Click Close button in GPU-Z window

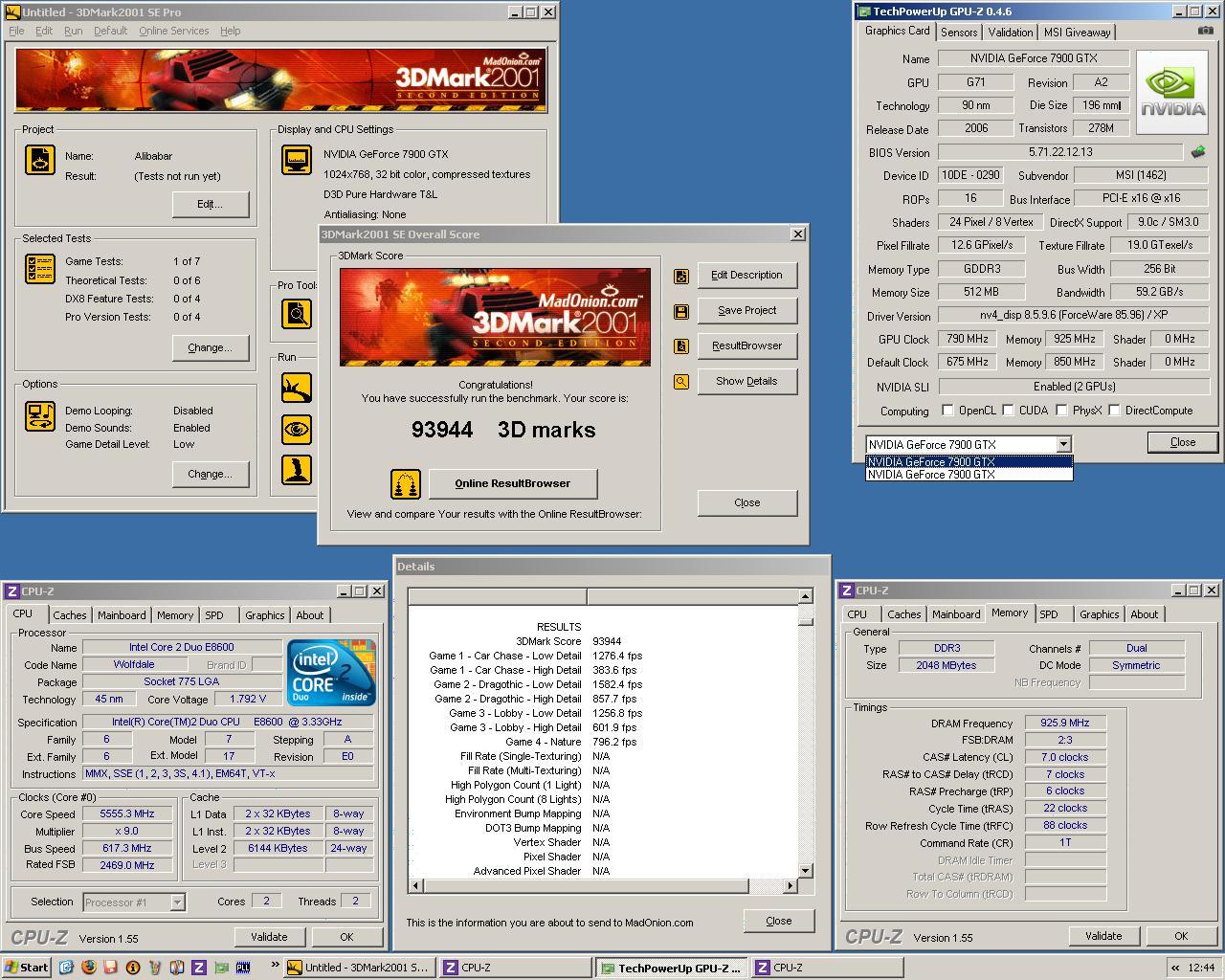tap(1183, 442)
